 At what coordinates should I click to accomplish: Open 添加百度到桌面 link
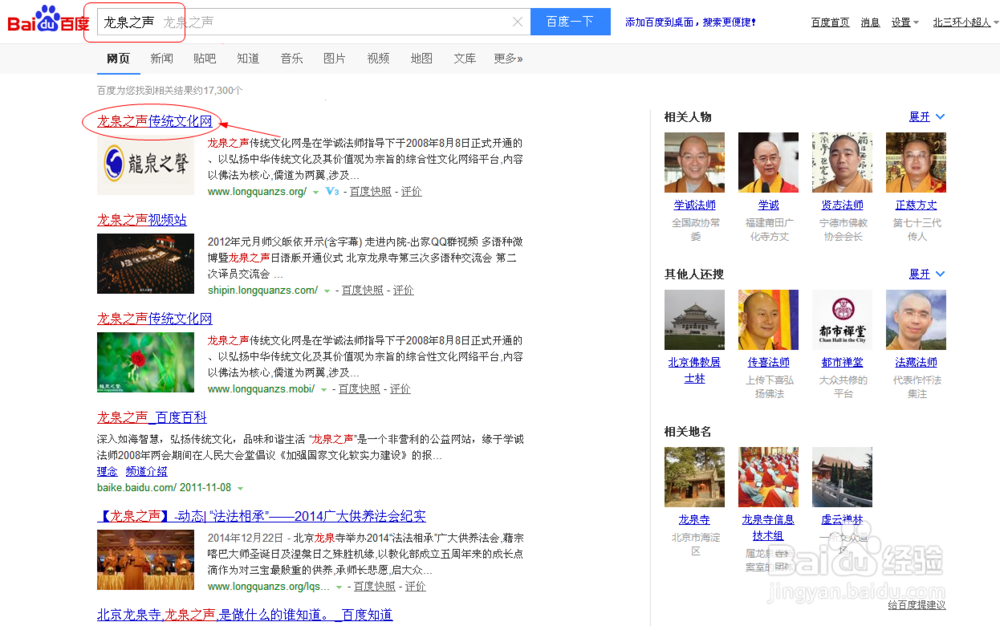point(690,22)
